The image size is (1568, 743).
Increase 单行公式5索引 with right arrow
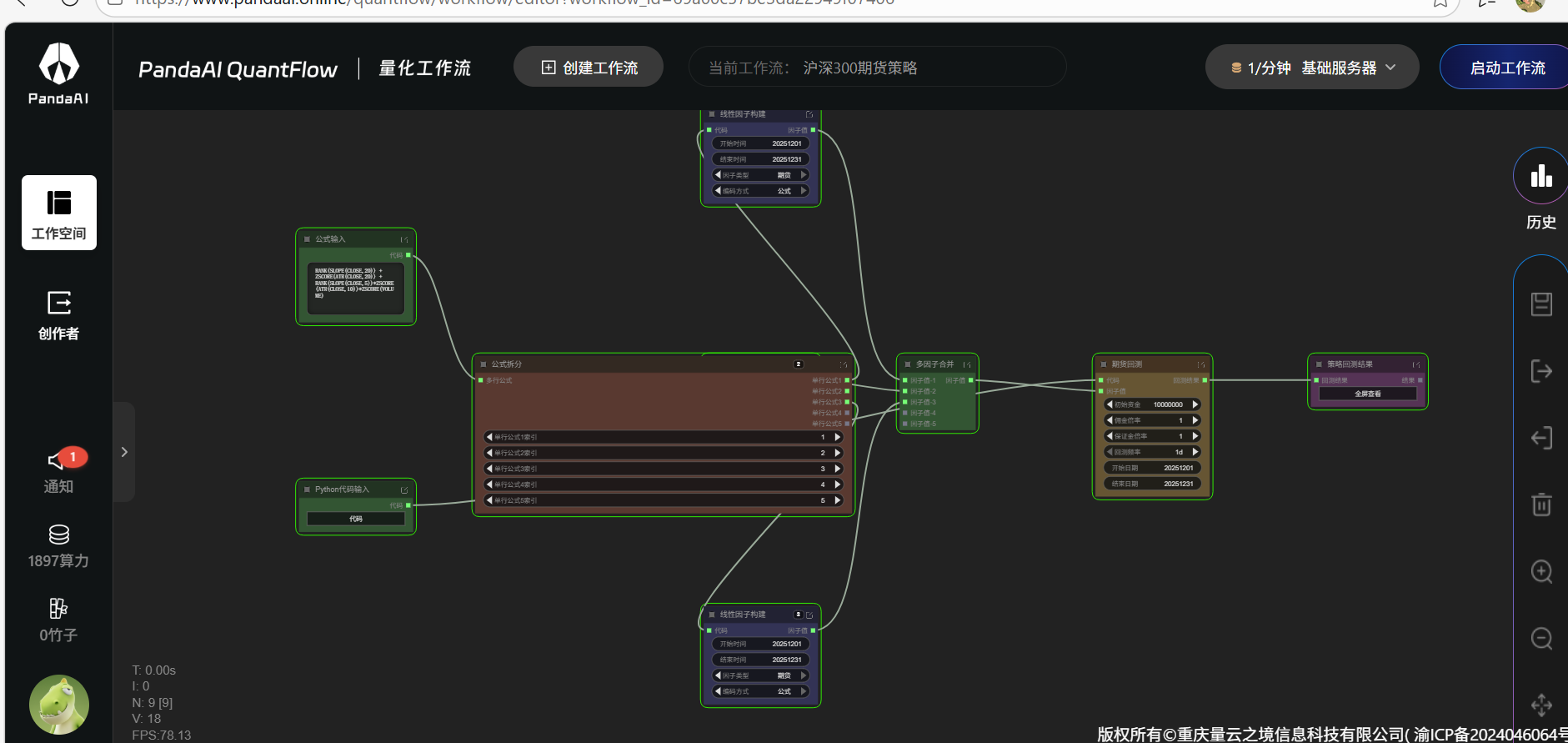coord(838,500)
